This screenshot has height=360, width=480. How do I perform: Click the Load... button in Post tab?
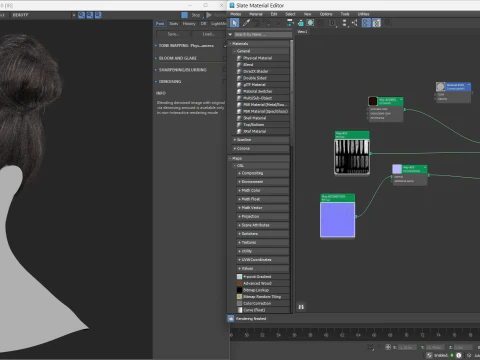208,34
